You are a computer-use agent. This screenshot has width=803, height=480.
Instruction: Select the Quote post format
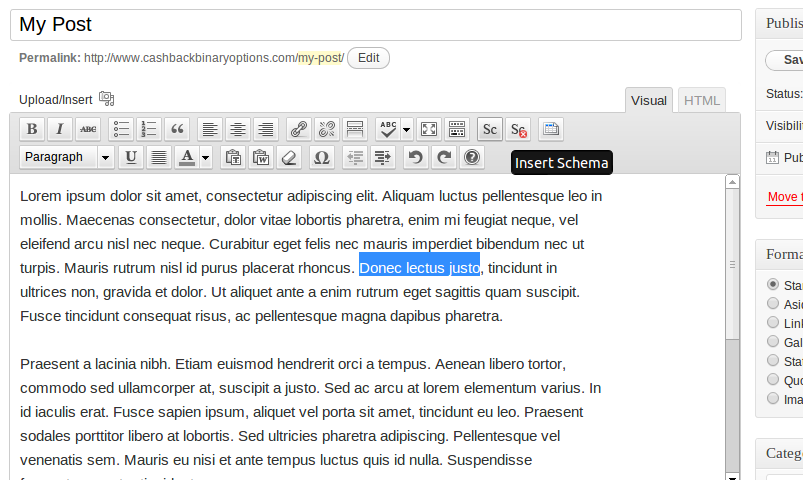pyautogui.click(x=773, y=379)
